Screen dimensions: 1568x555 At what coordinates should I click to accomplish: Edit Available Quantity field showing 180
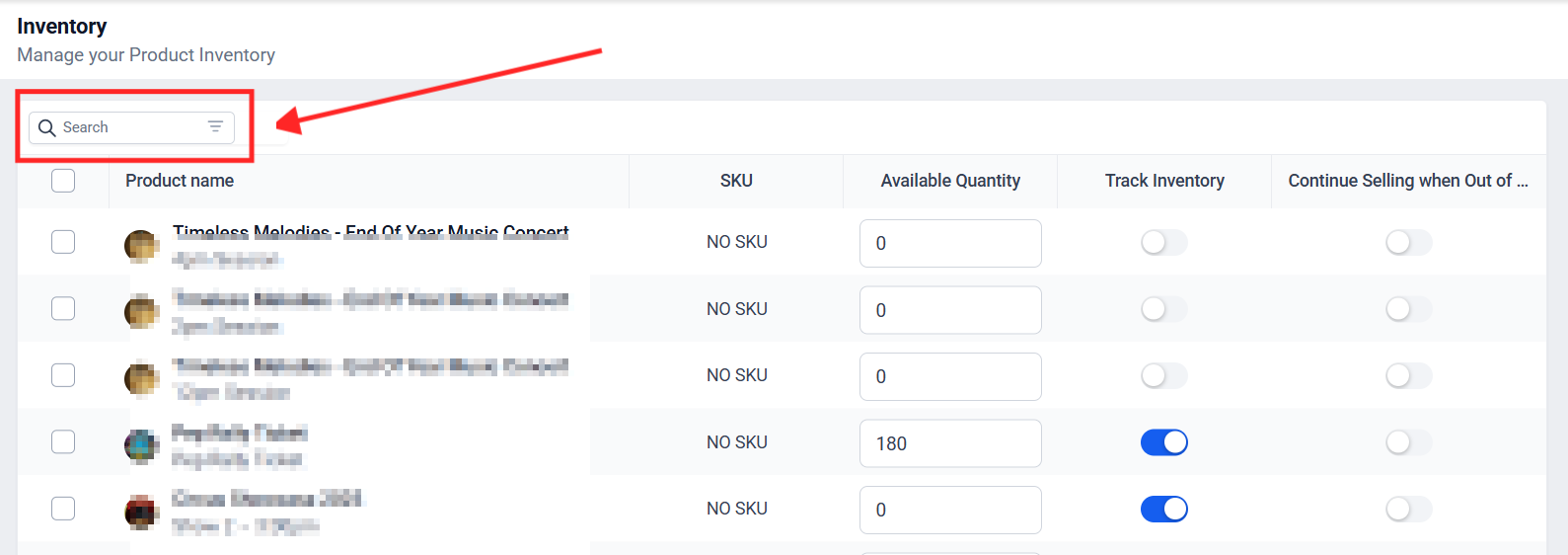(949, 443)
